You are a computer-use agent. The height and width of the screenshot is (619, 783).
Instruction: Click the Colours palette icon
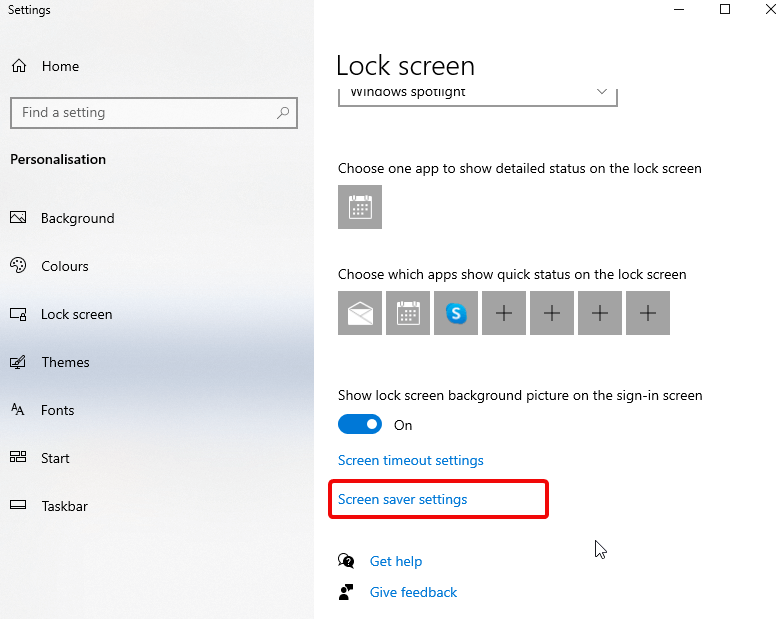click(18, 266)
